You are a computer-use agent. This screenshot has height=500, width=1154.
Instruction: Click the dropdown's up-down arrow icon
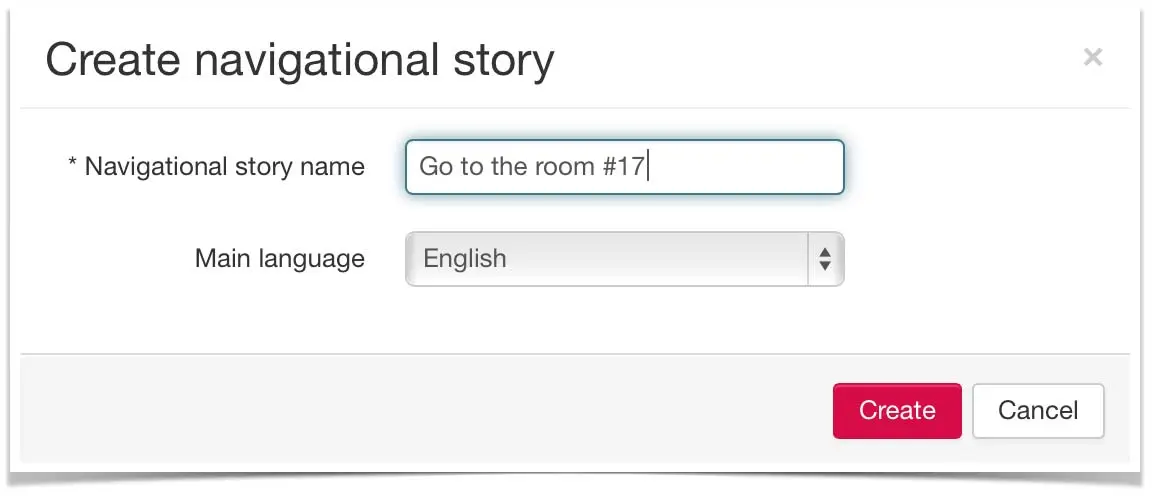(x=824, y=259)
